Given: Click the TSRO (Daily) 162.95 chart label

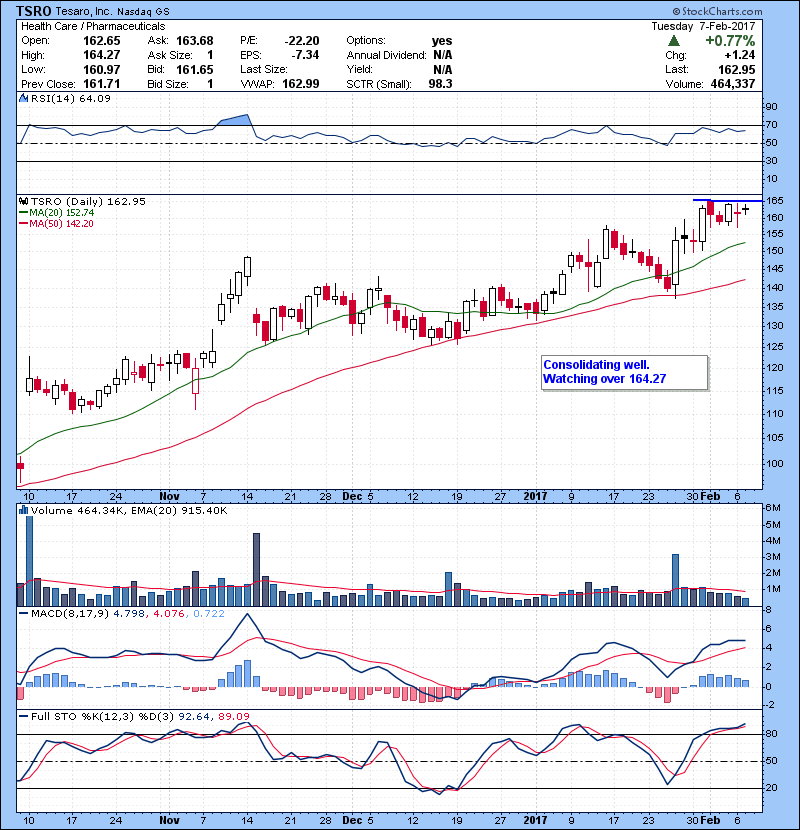Looking at the screenshot, I should 88,202.
